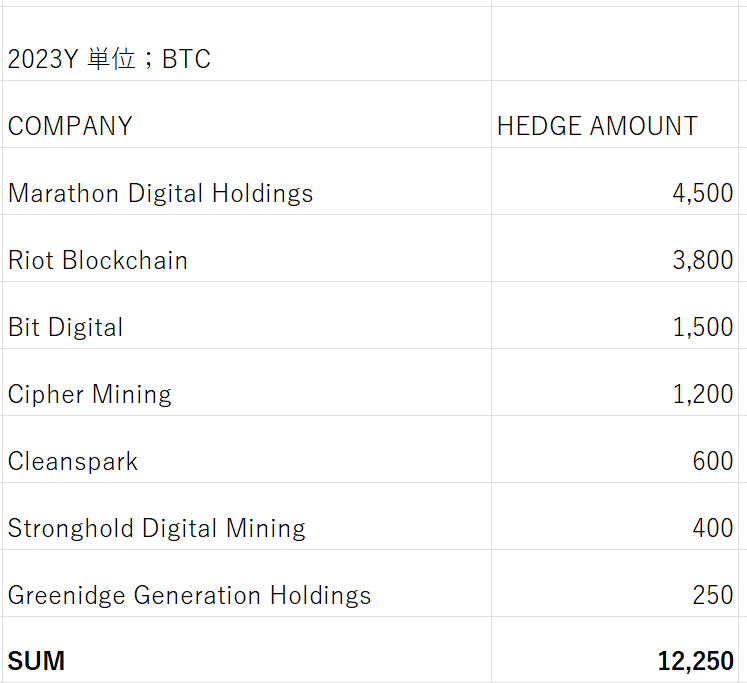747x683 pixels.
Task: Click the 1,200 value cell
Action: (702, 394)
